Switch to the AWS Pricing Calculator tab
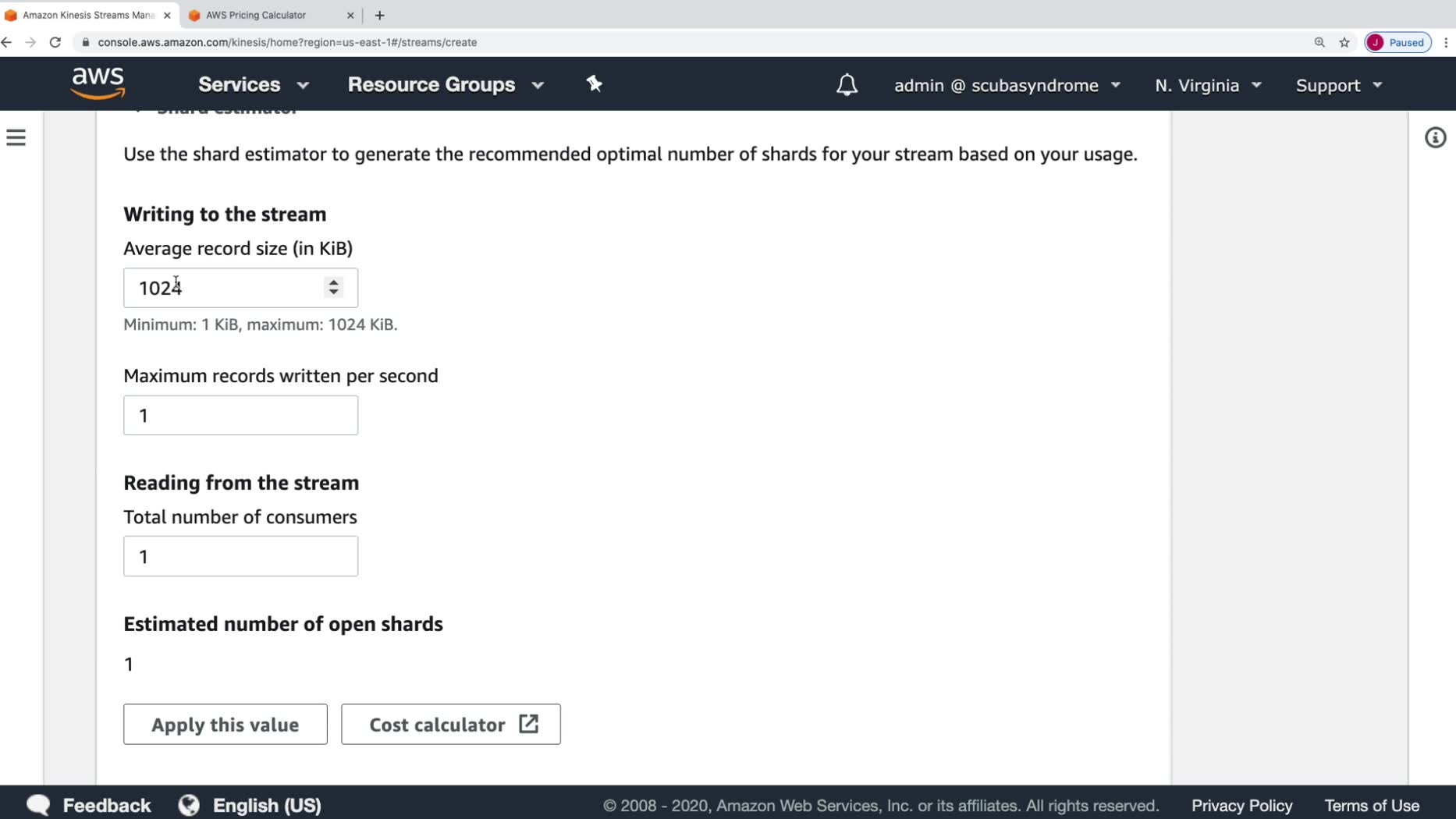 click(256, 15)
